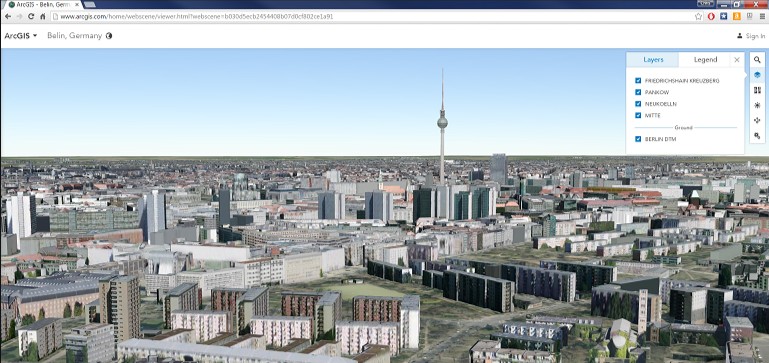The image size is (769, 363).
Task: Switch to the Legend tab
Action: pos(705,60)
